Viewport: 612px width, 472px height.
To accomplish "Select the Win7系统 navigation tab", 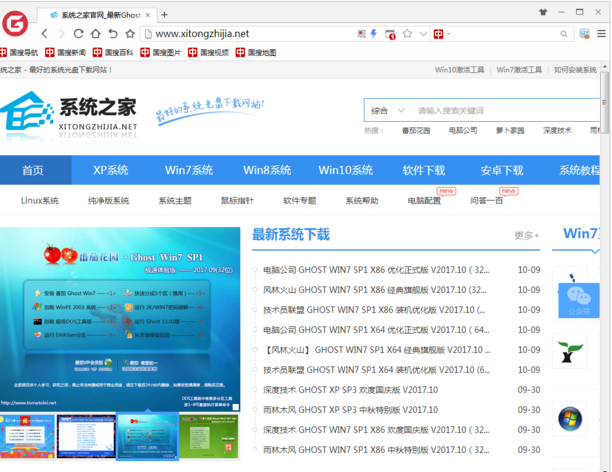I will (x=189, y=170).
